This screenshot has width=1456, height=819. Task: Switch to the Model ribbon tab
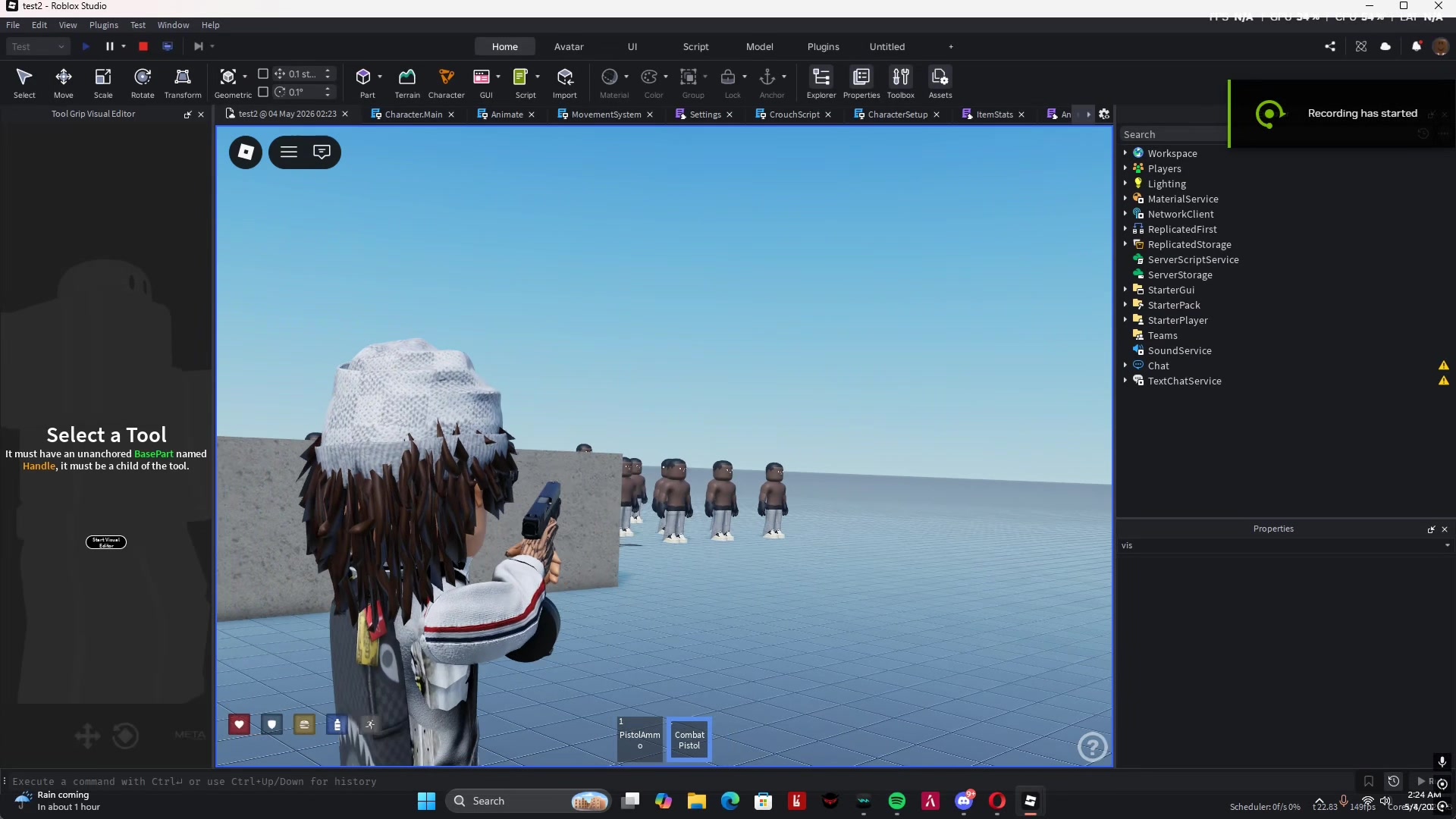[x=759, y=46]
